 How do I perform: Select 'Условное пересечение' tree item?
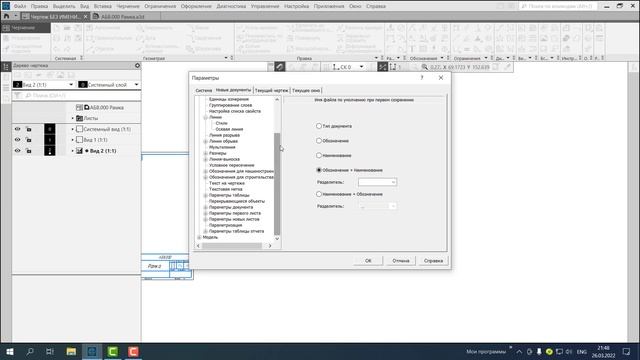pyautogui.click(x=231, y=165)
